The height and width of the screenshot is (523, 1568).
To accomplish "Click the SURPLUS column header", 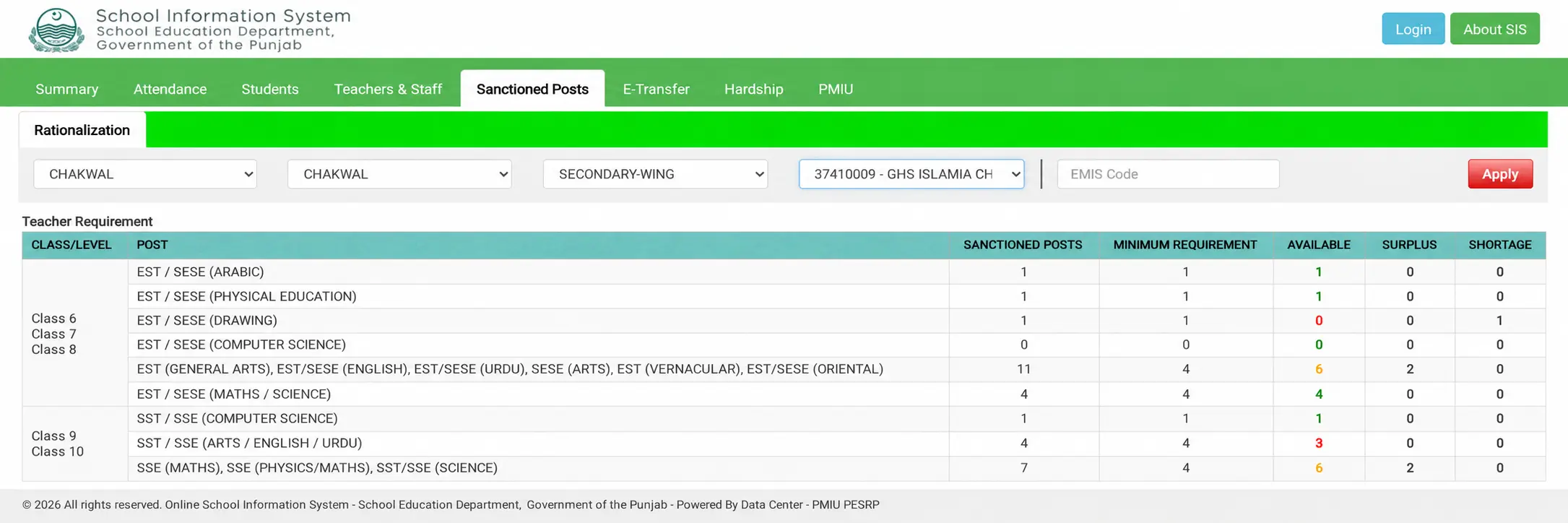I will [x=1409, y=245].
